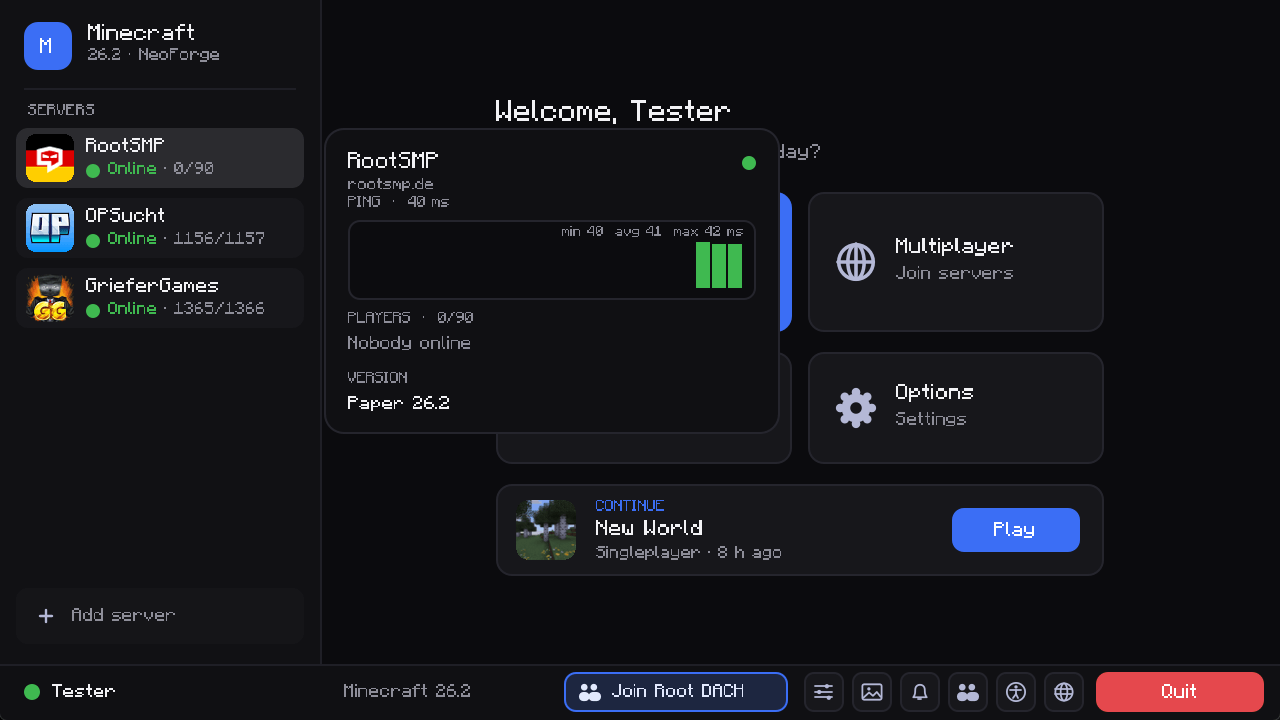
Task: Click the "1156/1157" player count for OPSucht
Action: pos(219,239)
